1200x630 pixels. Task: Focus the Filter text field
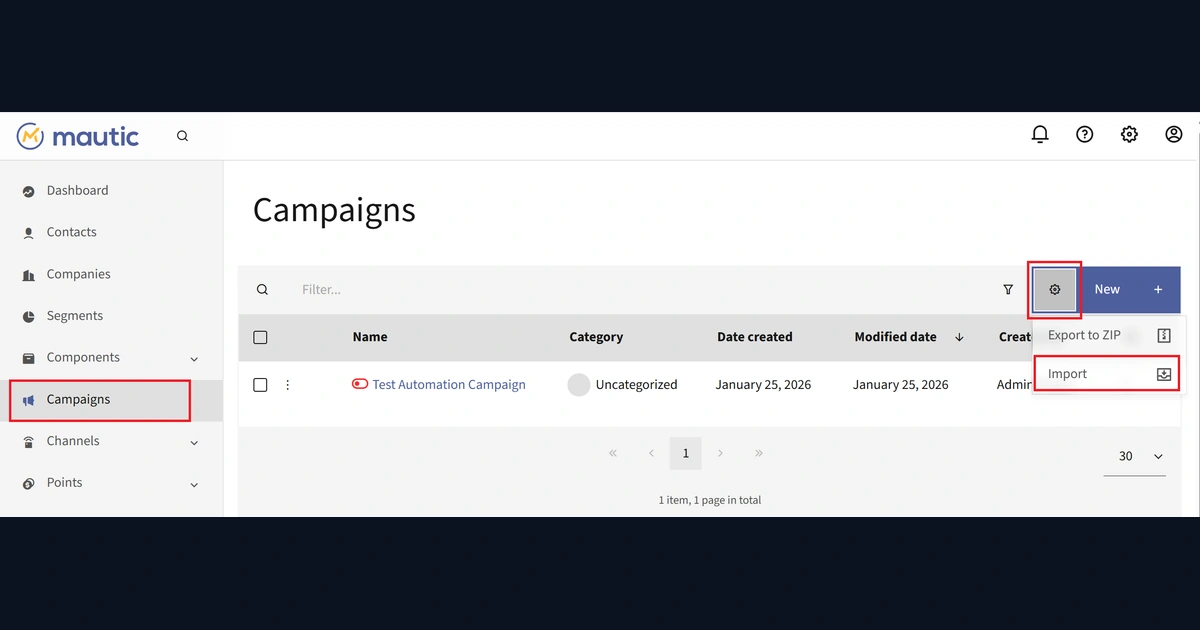640,290
